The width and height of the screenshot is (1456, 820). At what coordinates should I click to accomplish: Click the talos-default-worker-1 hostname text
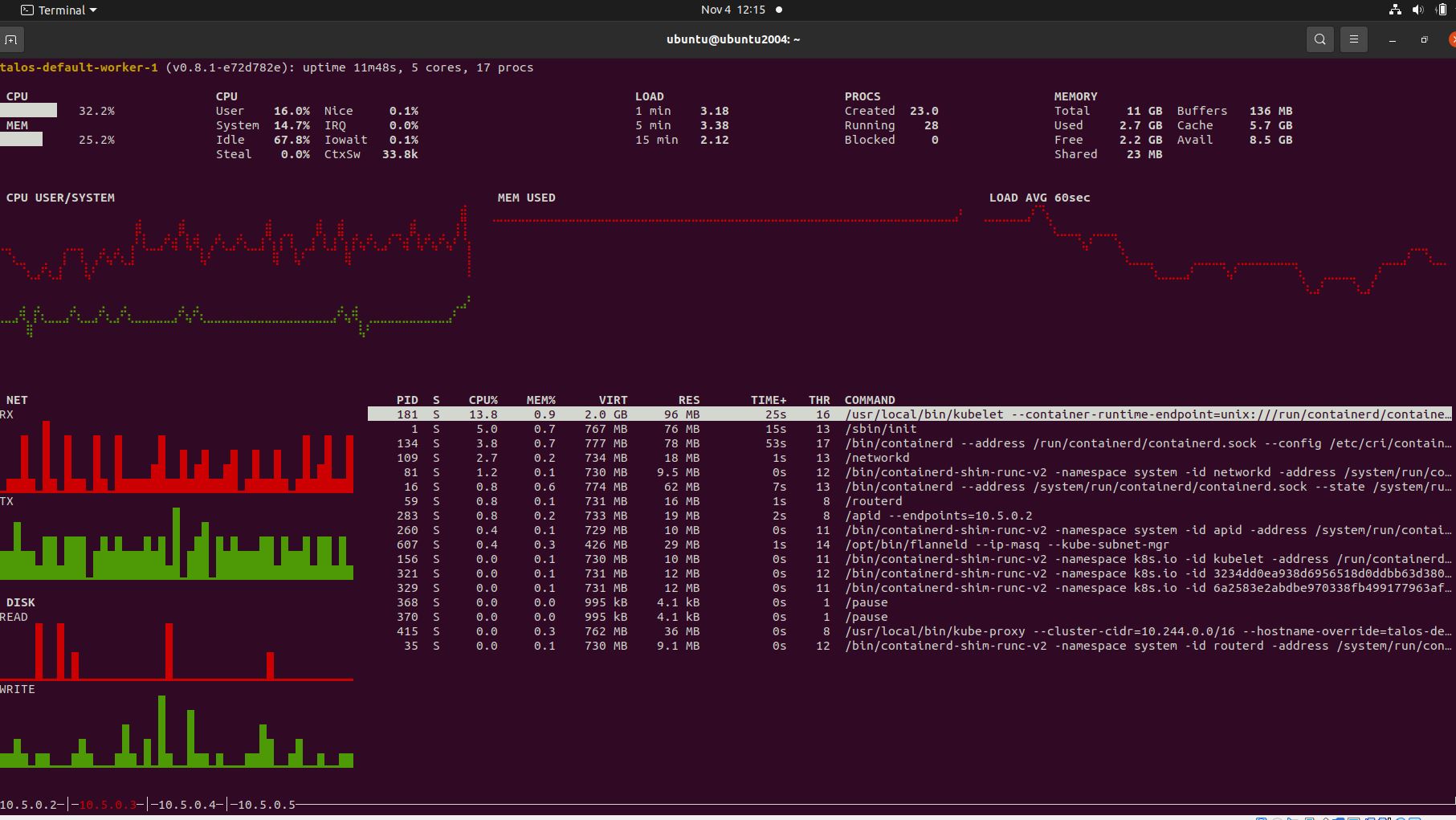tap(79, 67)
